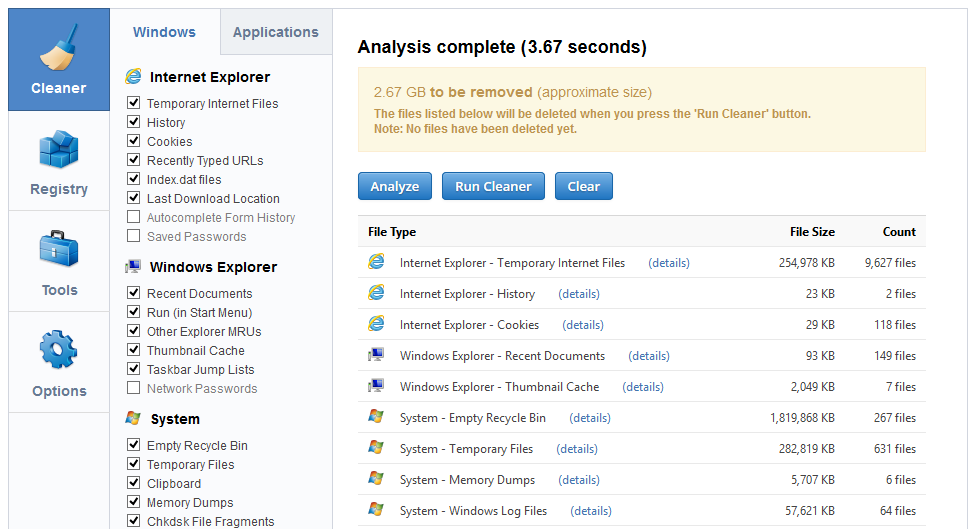Click the Windows Explorer section header icon
The image size is (977, 529).
coord(133,267)
